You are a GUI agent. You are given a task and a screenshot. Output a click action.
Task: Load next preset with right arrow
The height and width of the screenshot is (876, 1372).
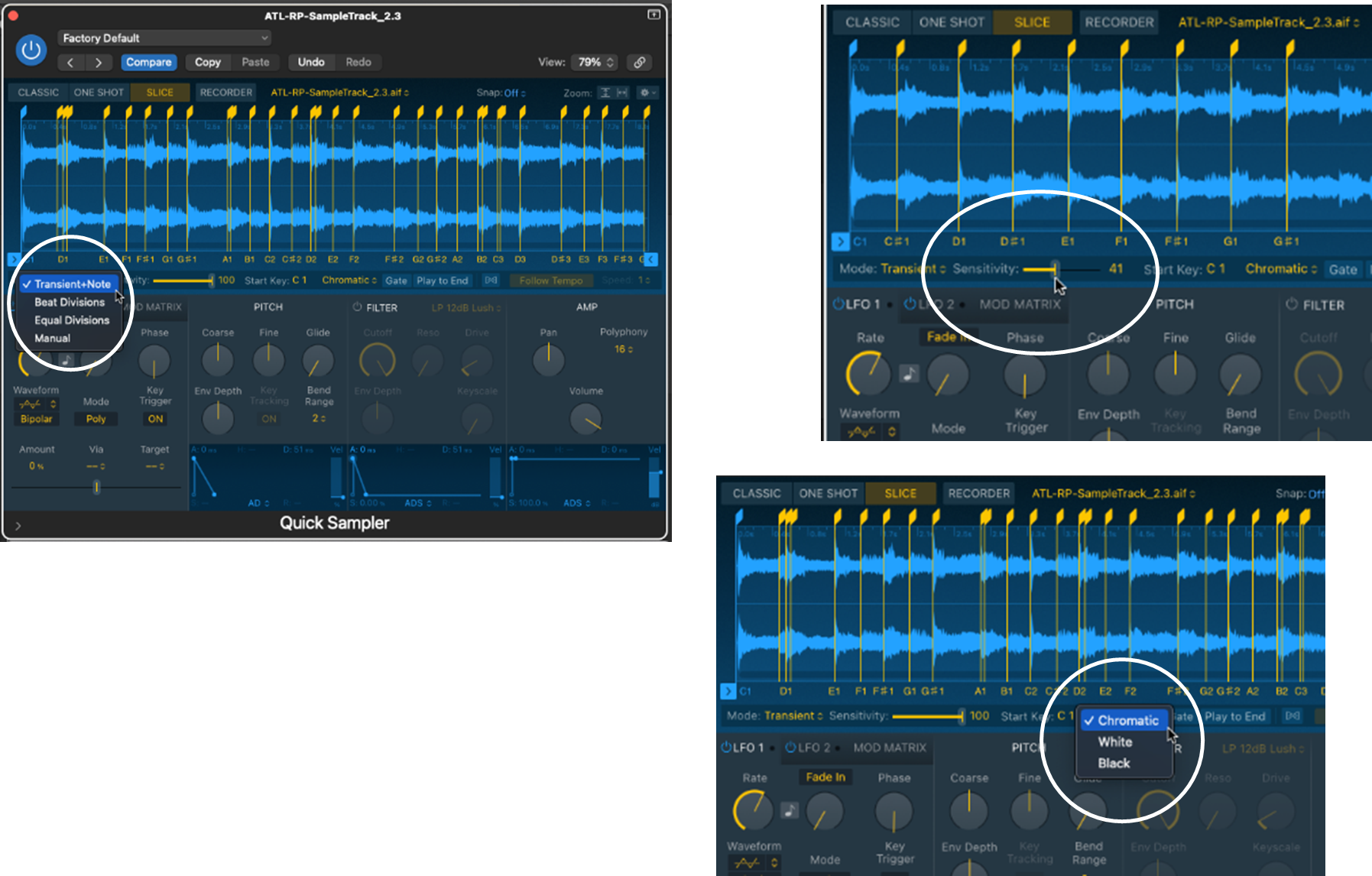(x=98, y=63)
